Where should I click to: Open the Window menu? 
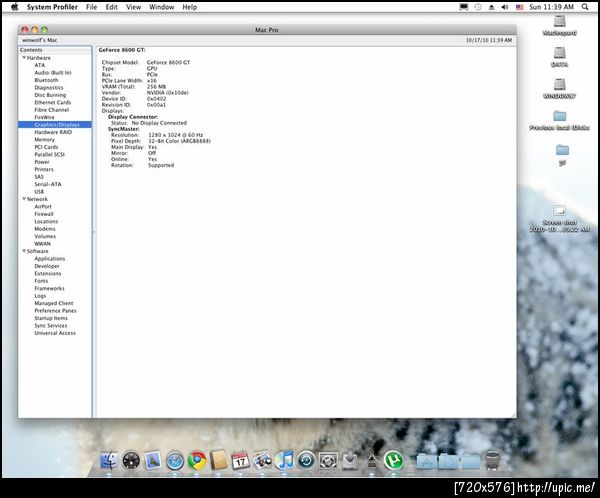click(x=161, y=7)
